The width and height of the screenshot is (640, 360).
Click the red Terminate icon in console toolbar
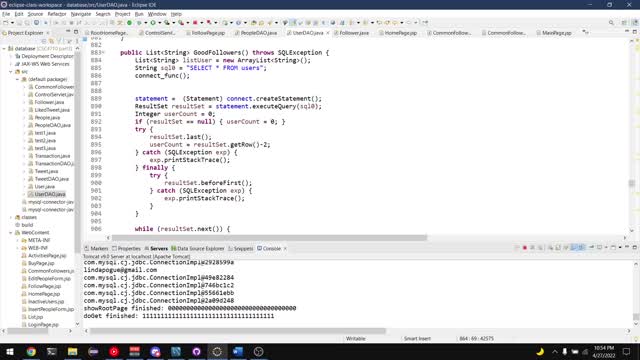[x=525, y=248]
